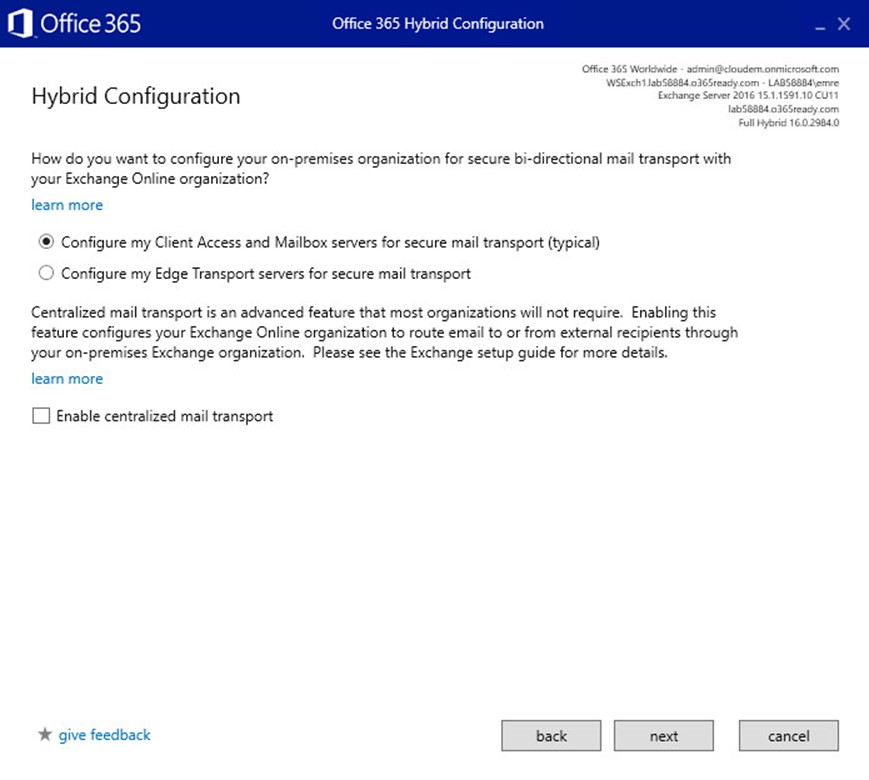The height and width of the screenshot is (780, 869).
Task: Enable the centralized mail transport checkbox
Action: (x=41, y=416)
